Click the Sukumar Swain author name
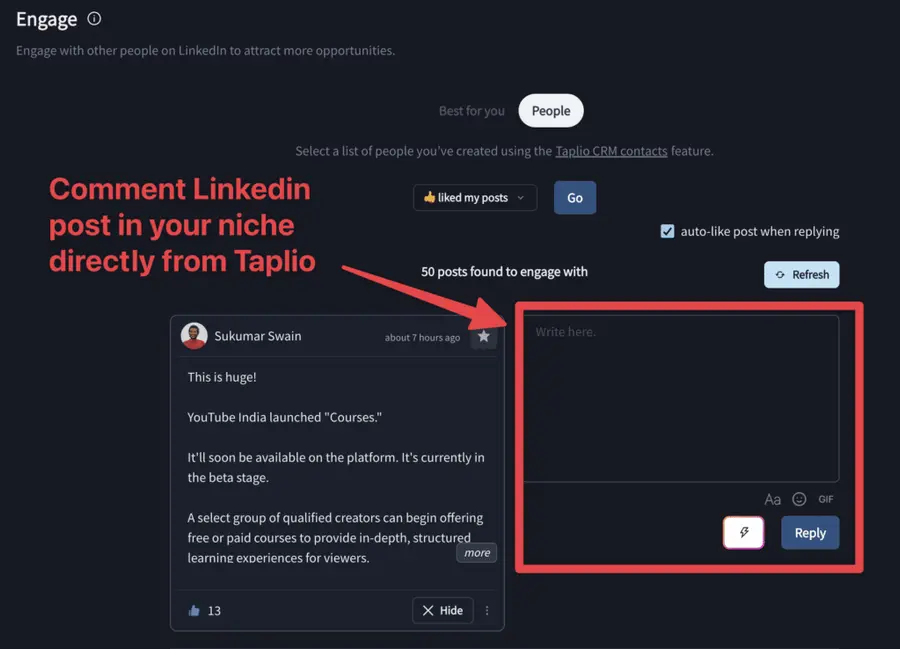 point(258,336)
